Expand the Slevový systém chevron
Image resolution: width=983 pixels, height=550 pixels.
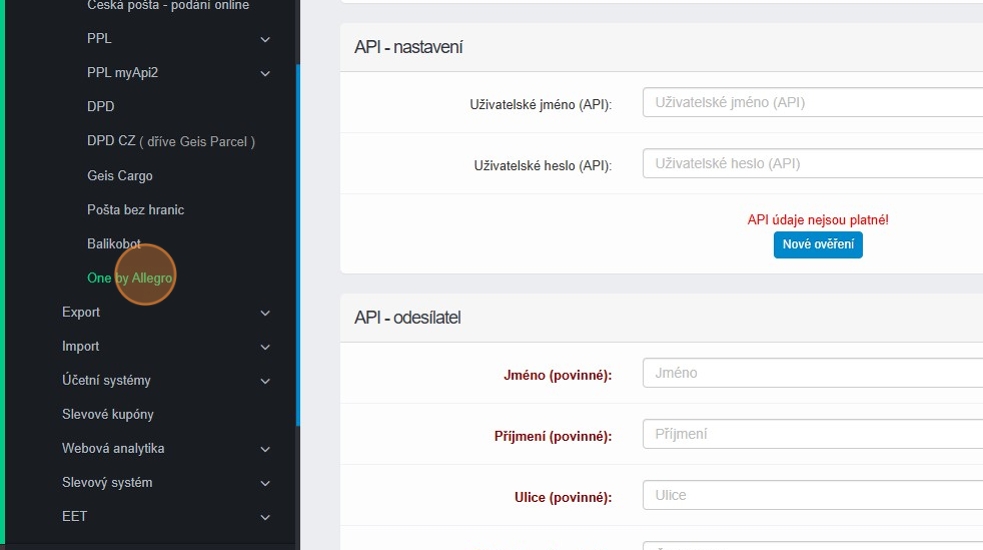pos(265,483)
